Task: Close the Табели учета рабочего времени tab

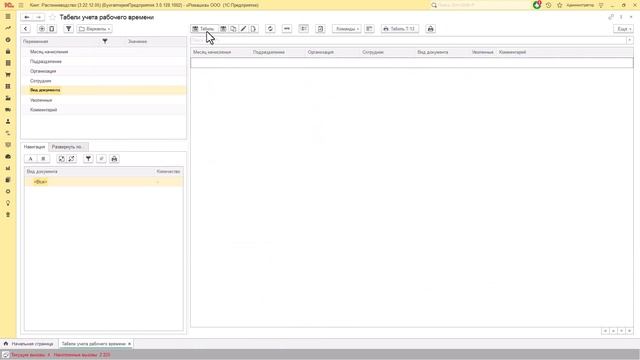Action: tap(129, 344)
